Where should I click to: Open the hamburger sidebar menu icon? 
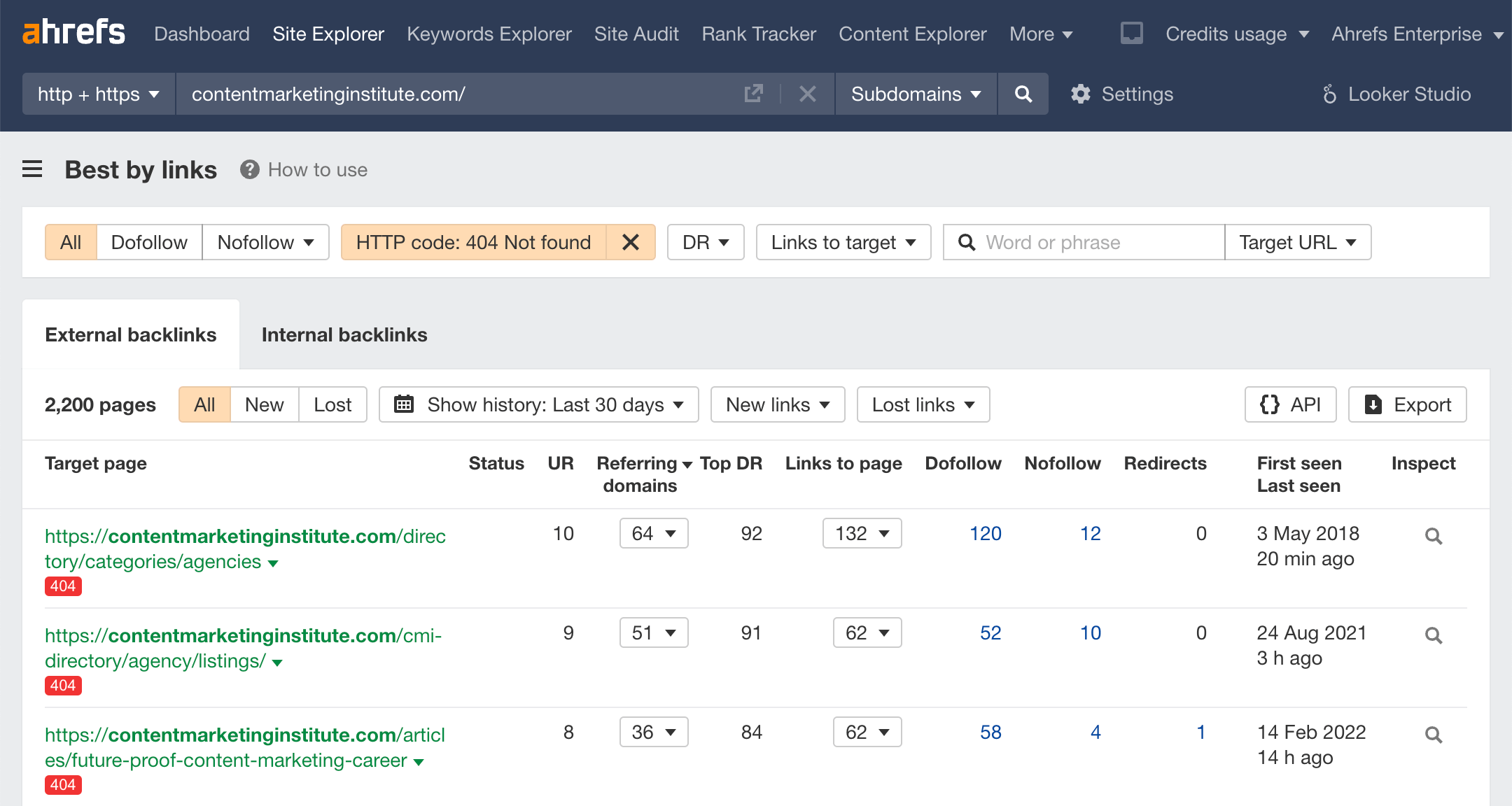pyautogui.click(x=32, y=169)
